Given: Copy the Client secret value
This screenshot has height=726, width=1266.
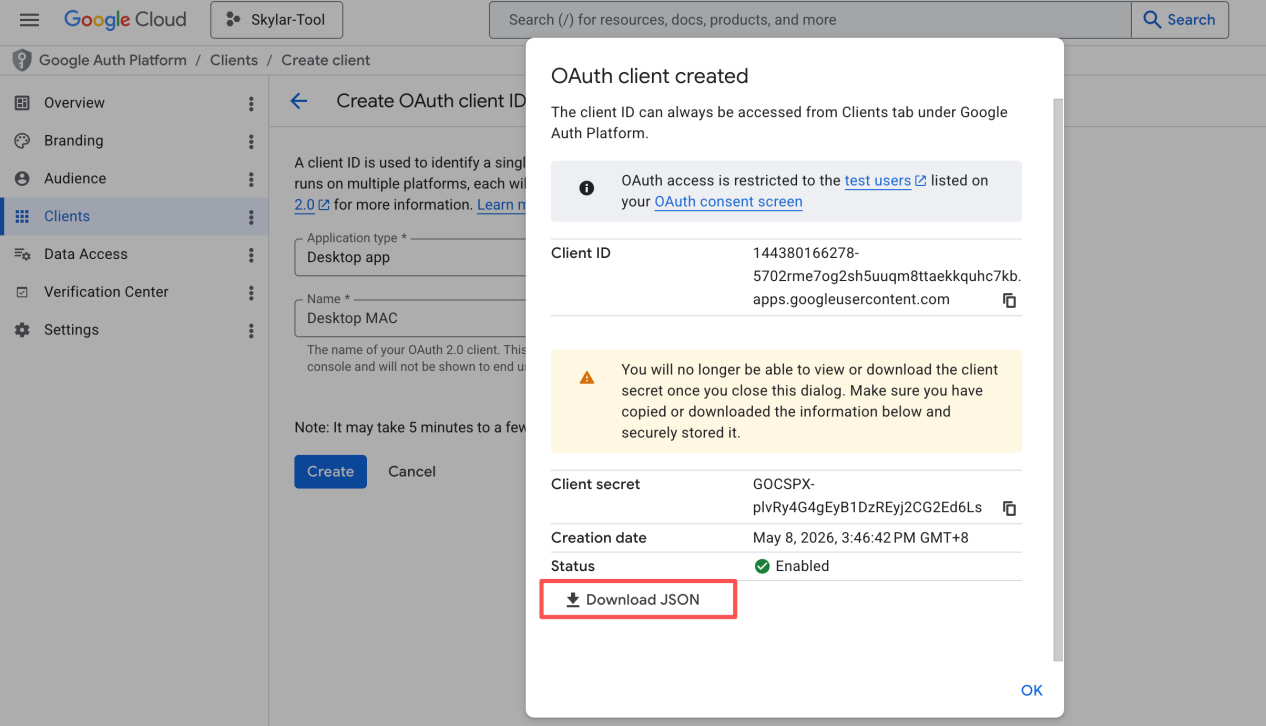Looking at the screenshot, I should (1010, 508).
